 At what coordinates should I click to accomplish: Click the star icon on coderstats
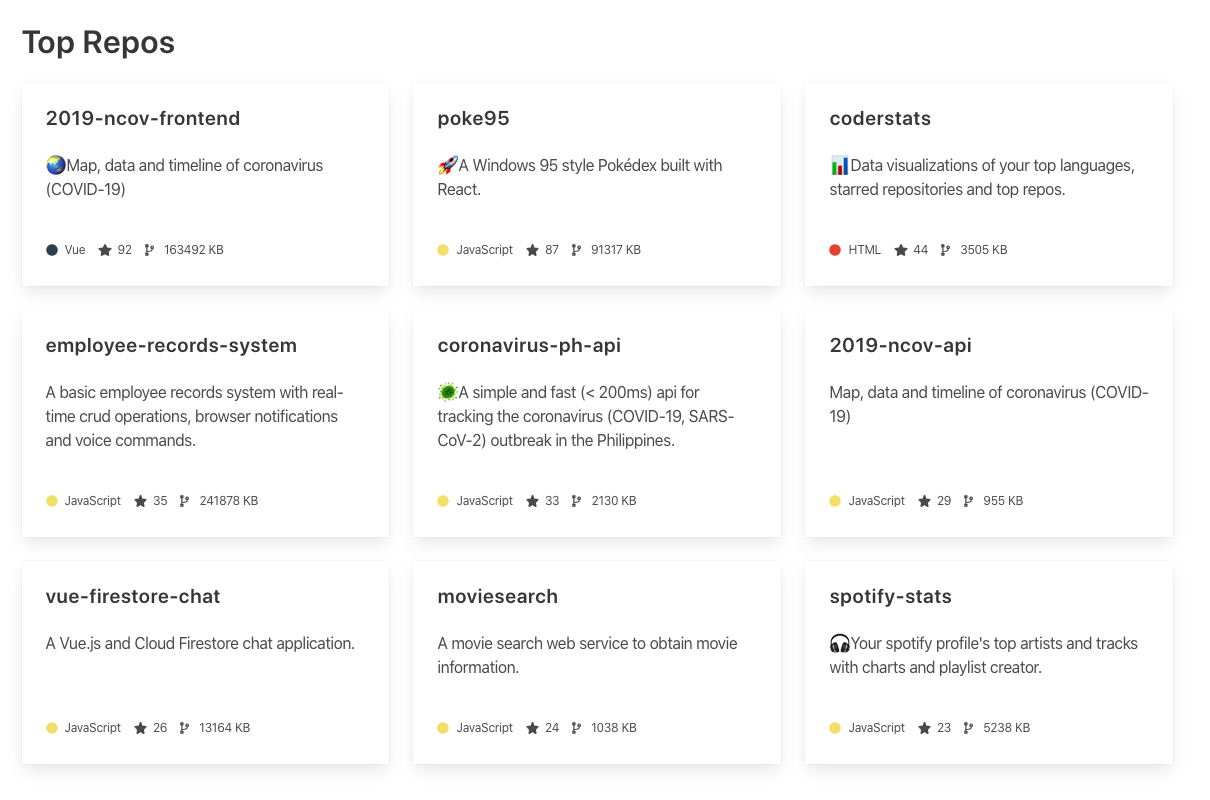pos(899,250)
